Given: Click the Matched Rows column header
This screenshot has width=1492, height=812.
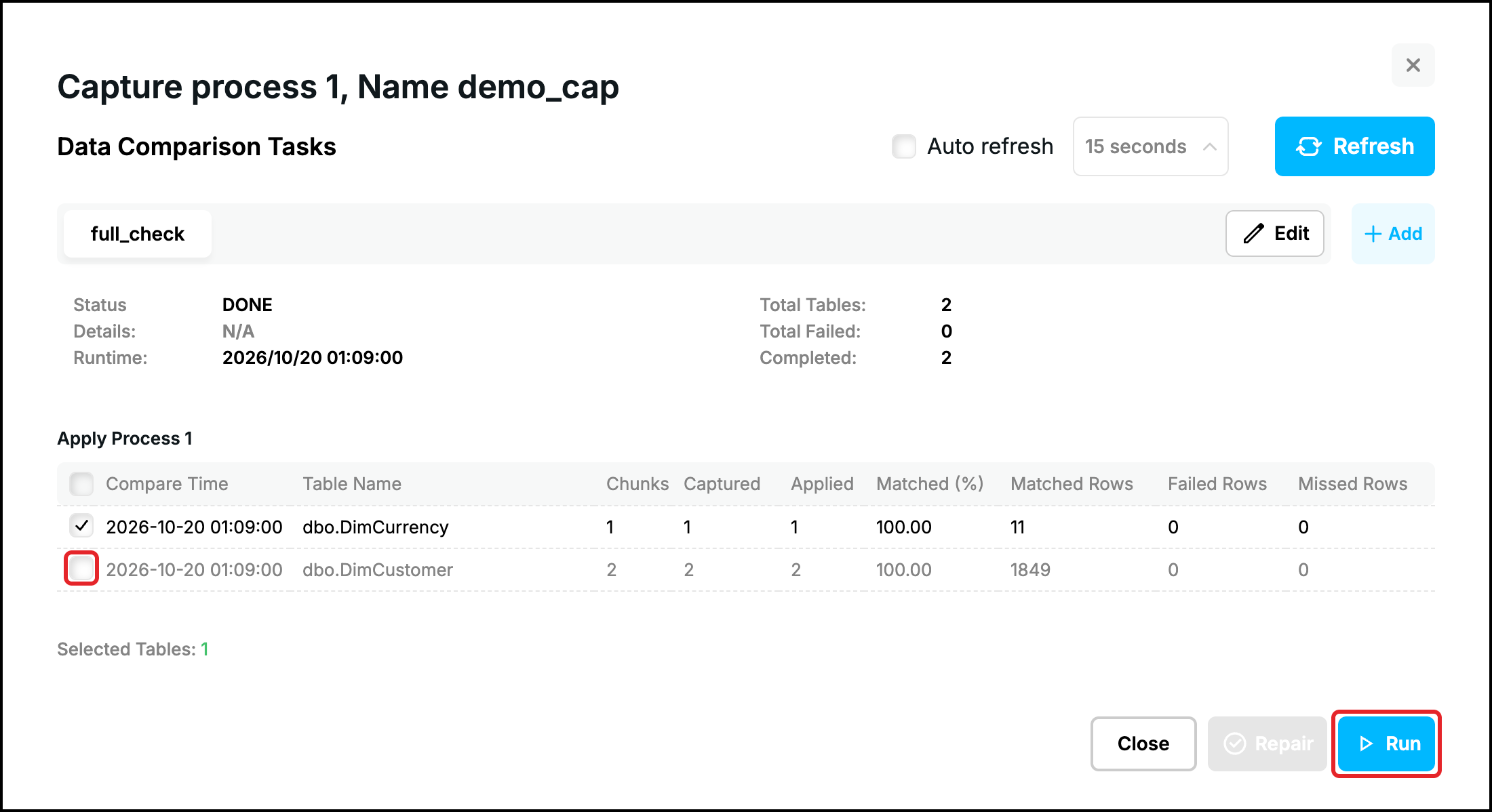Looking at the screenshot, I should click(1072, 484).
